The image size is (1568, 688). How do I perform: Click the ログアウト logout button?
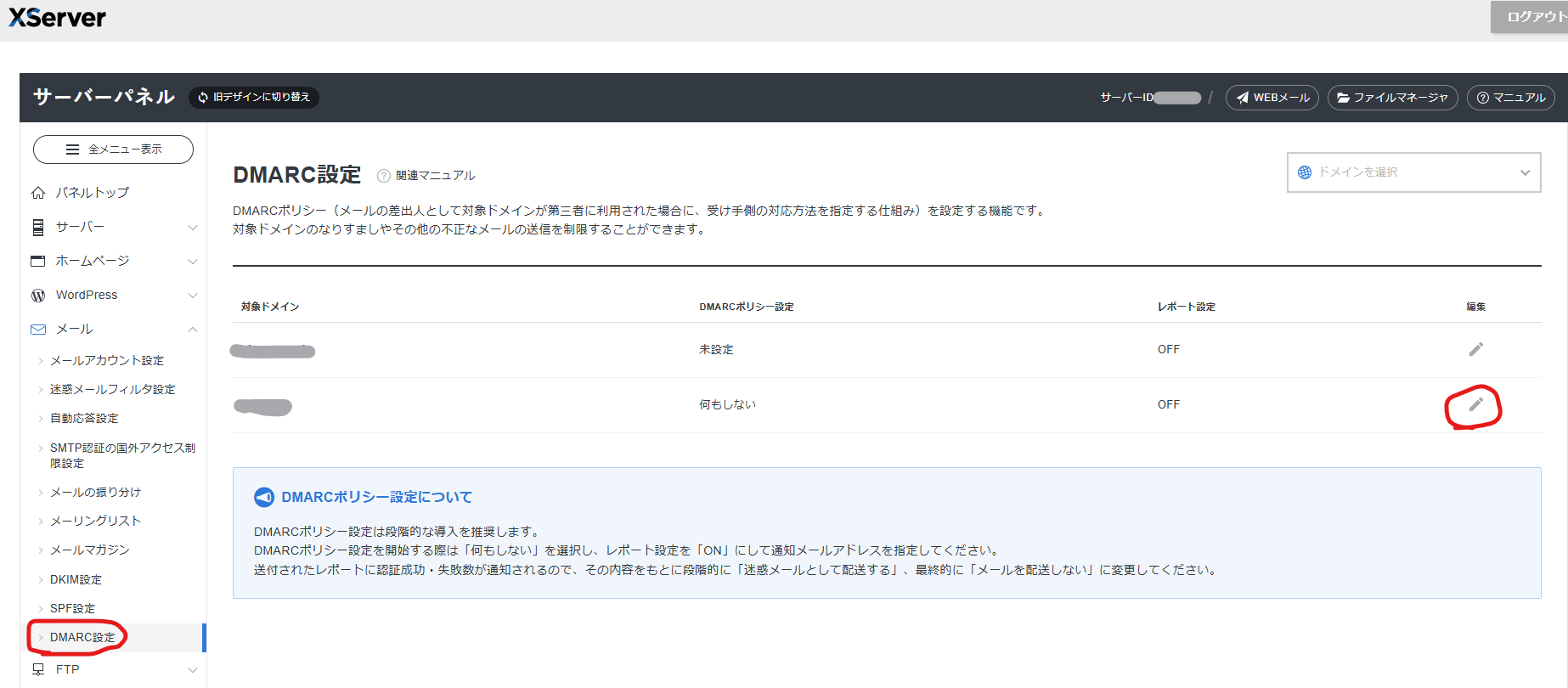(x=1531, y=17)
